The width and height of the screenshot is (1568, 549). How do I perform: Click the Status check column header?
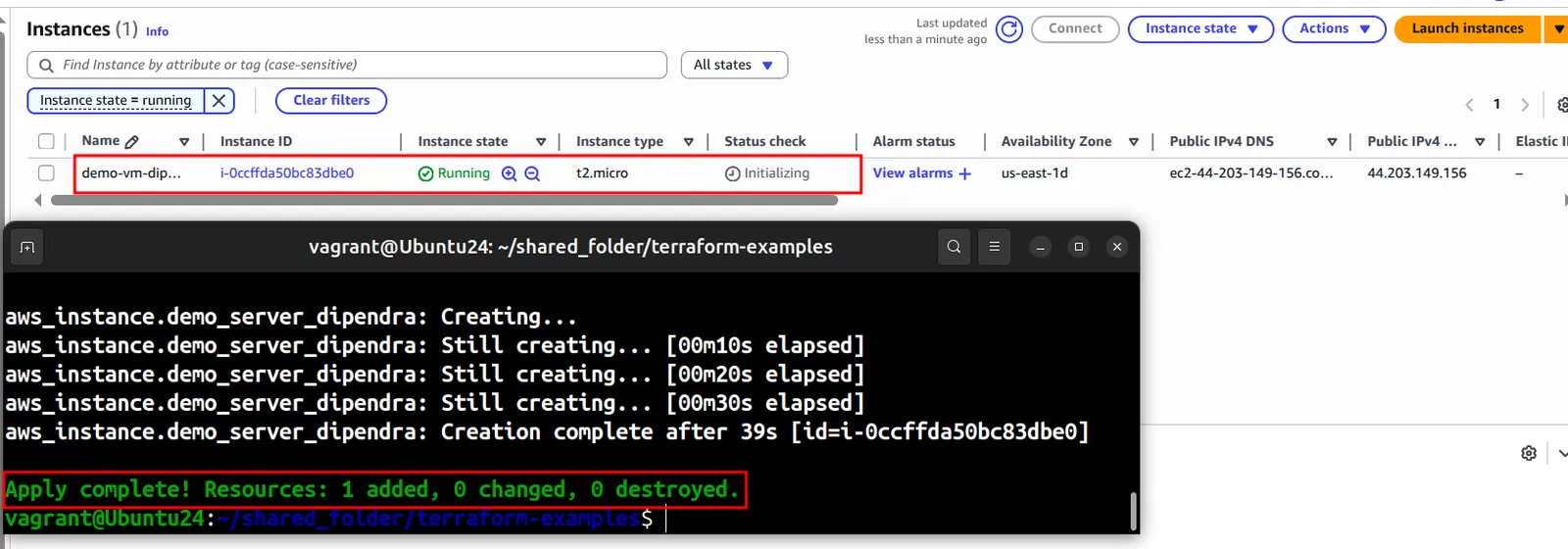point(764,142)
